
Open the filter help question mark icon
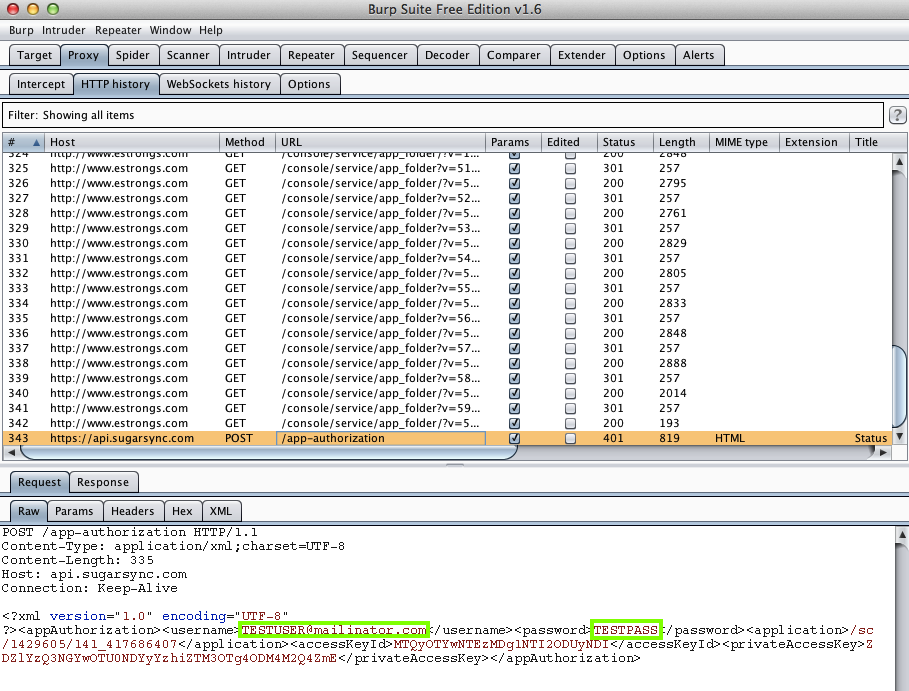click(x=897, y=115)
